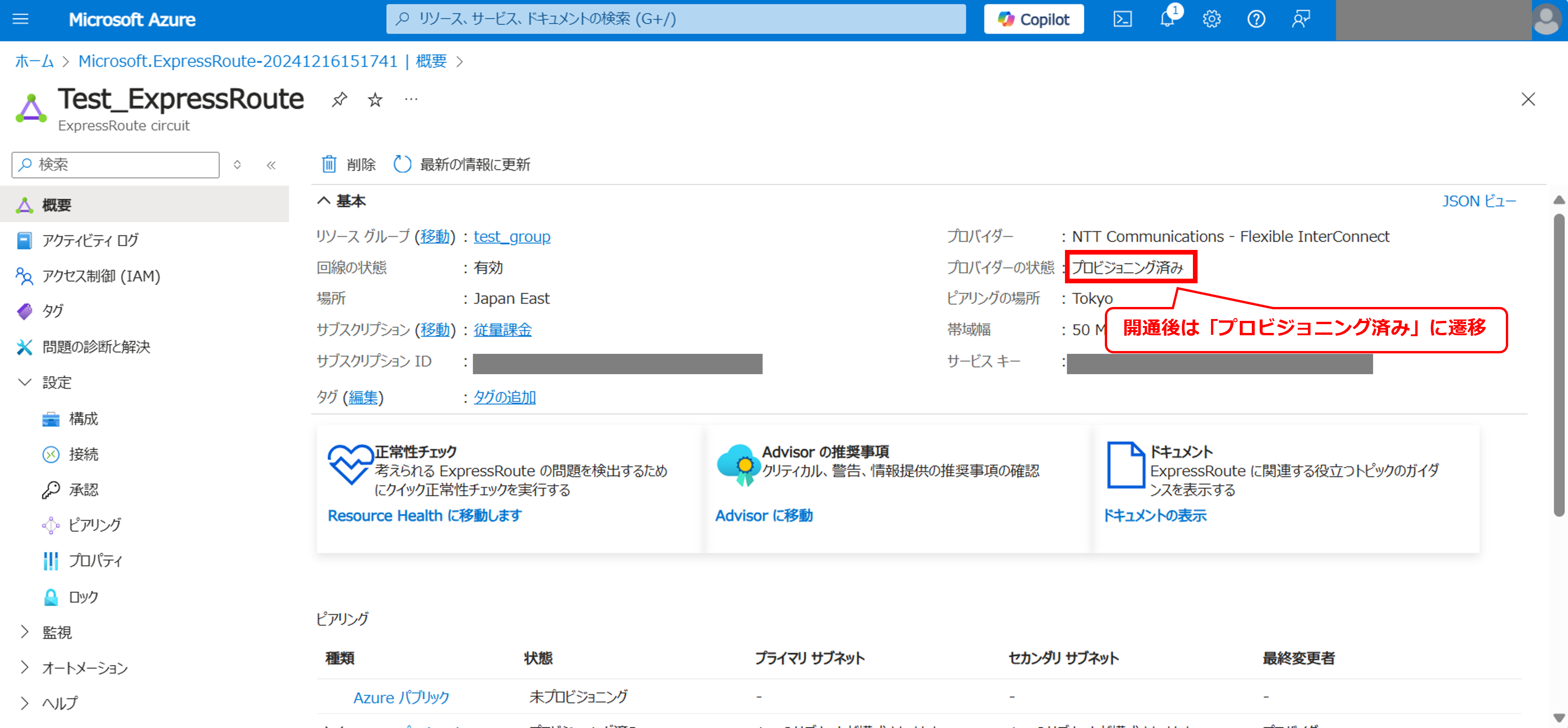This screenshot has height=728, width=1568.
Task: Click the Japan East location value
Action: [x=511, y=298]
